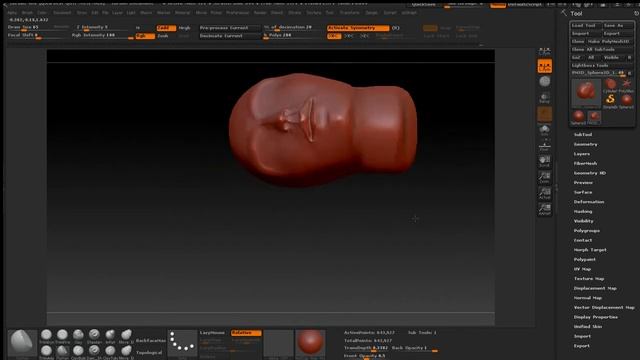The height and width of the screenshot is (360, 640).
Task: Click the AAHalf icon on right shelf
Action: pos(544,209)
